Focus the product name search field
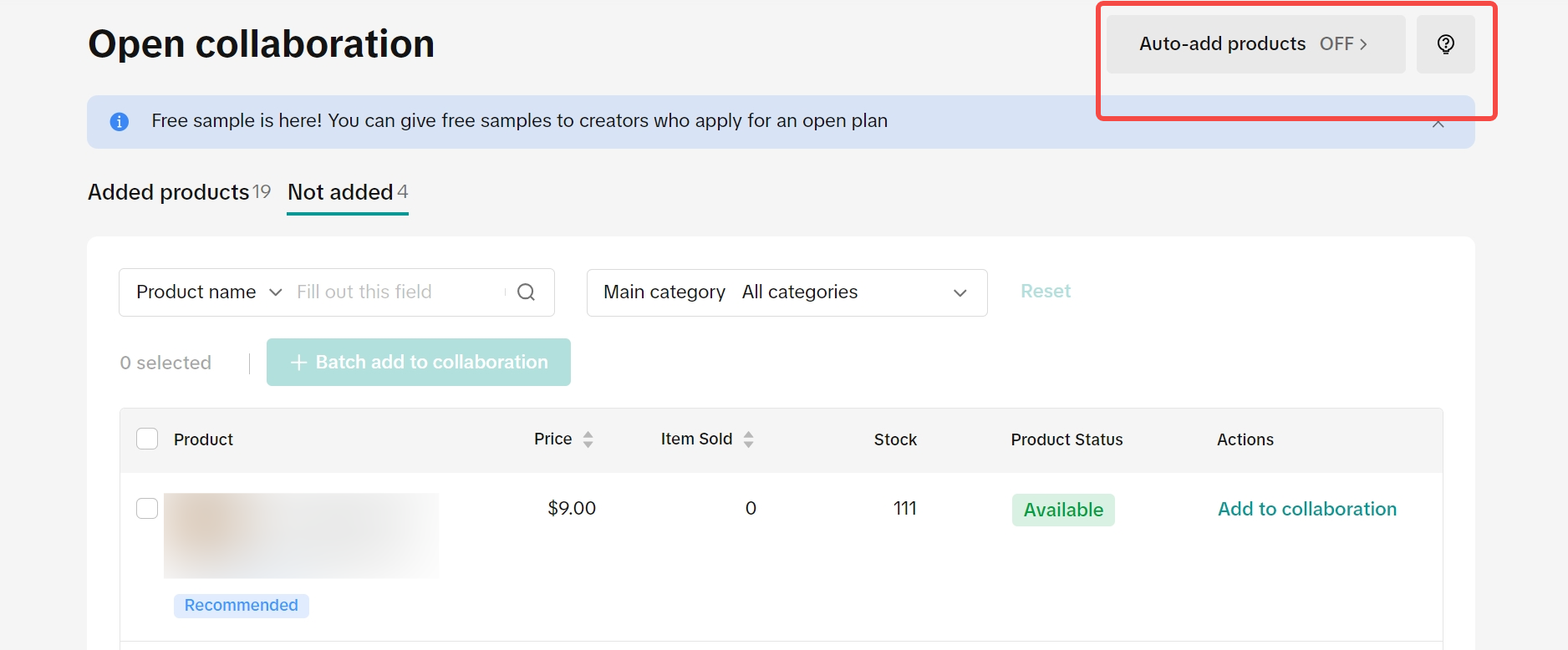The image size is (1568, 650). tap(397, 292)
